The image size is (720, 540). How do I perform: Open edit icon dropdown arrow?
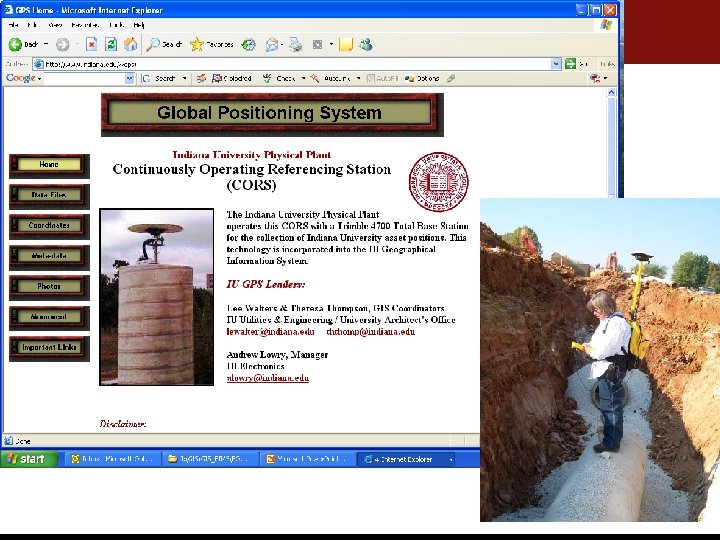(x=331, y=45)
